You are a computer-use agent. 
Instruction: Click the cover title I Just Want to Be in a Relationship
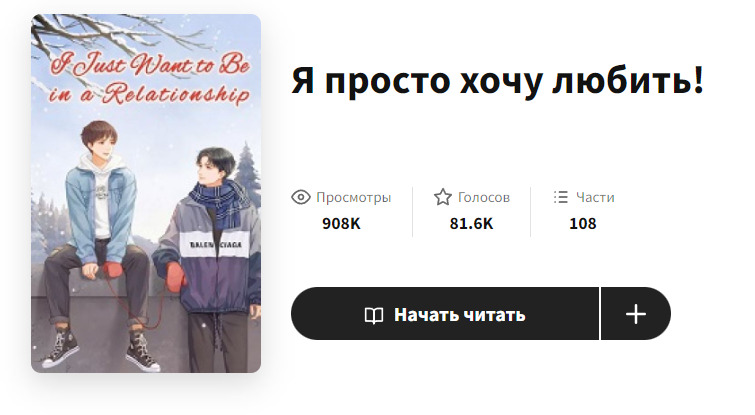(149, 79)
